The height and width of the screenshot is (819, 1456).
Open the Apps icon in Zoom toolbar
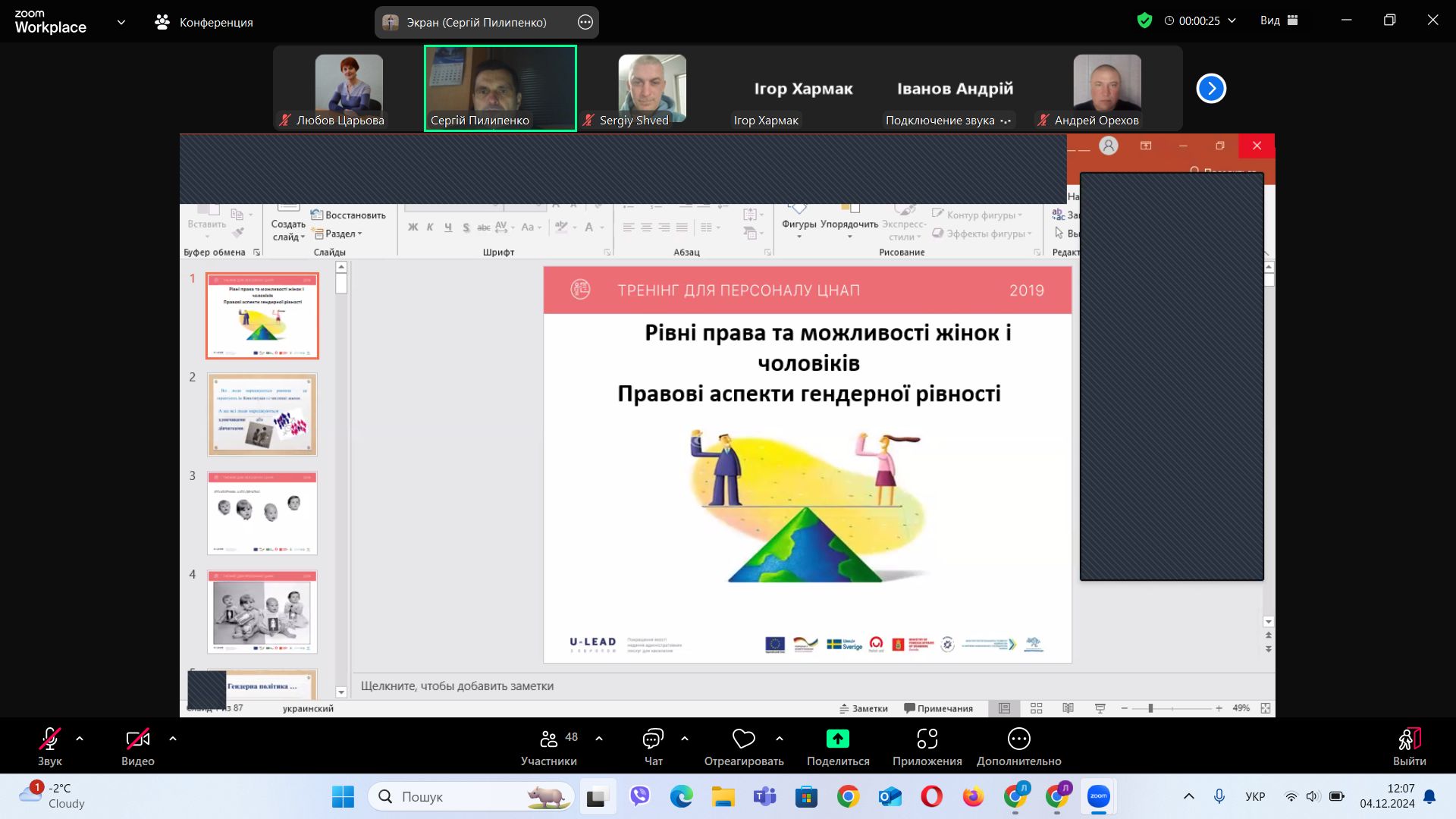coord(927,739)
